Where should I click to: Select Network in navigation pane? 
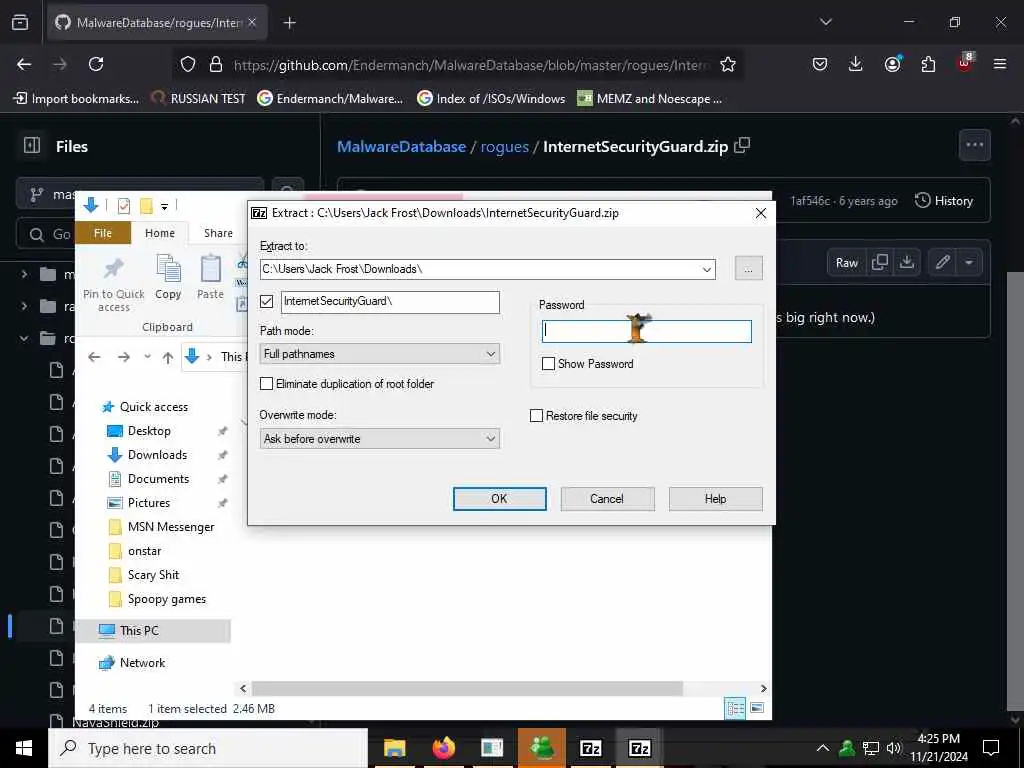pyautogui.click(x=142, y=663)
